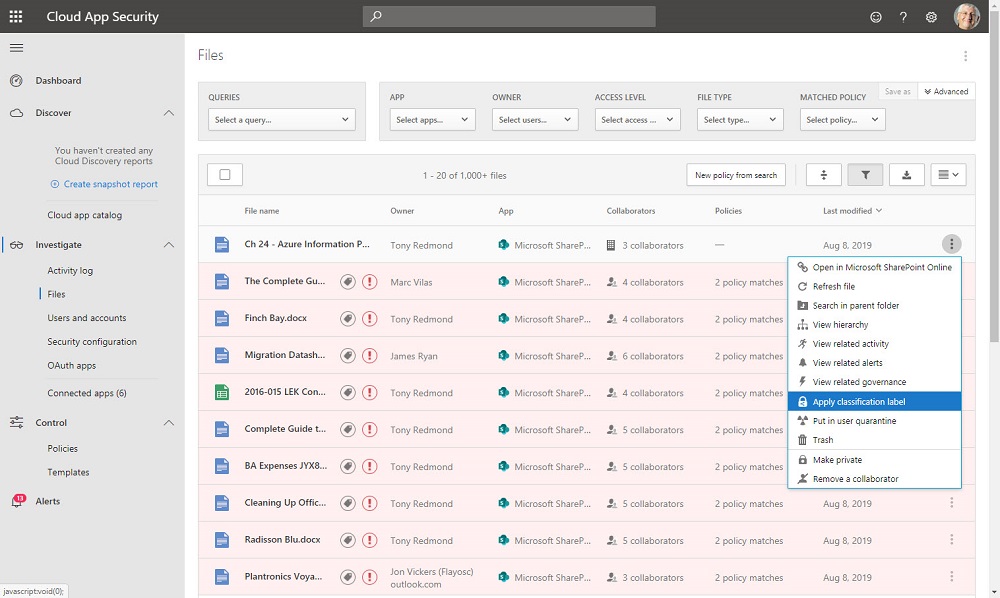This screenshot has width=1000, height=598.
Task: Open the Access Level dropdown
Action: [x=638, y=120]
